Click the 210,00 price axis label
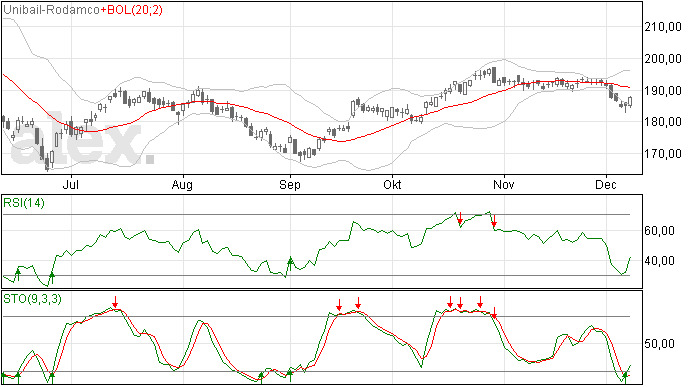The height and width of the screenshot is (387, 690). coord(663,27)
